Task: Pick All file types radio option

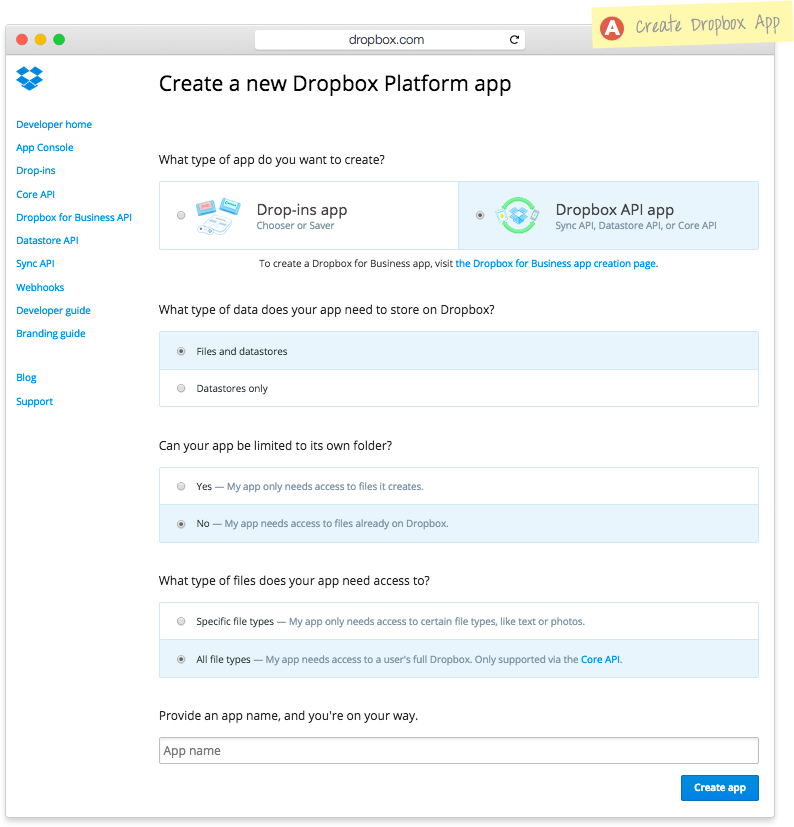Action: tap(181, 659)
